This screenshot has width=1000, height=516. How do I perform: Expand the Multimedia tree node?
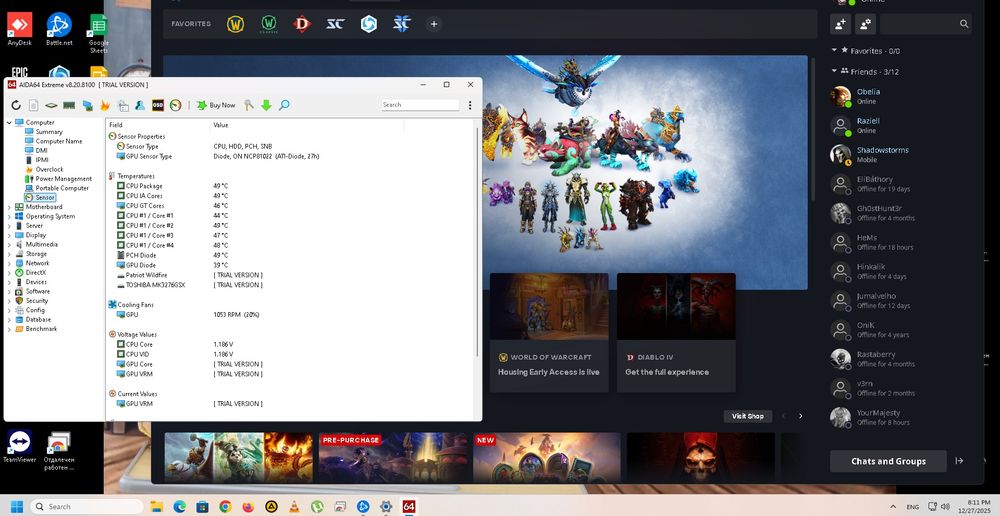[x=9, y=245]
